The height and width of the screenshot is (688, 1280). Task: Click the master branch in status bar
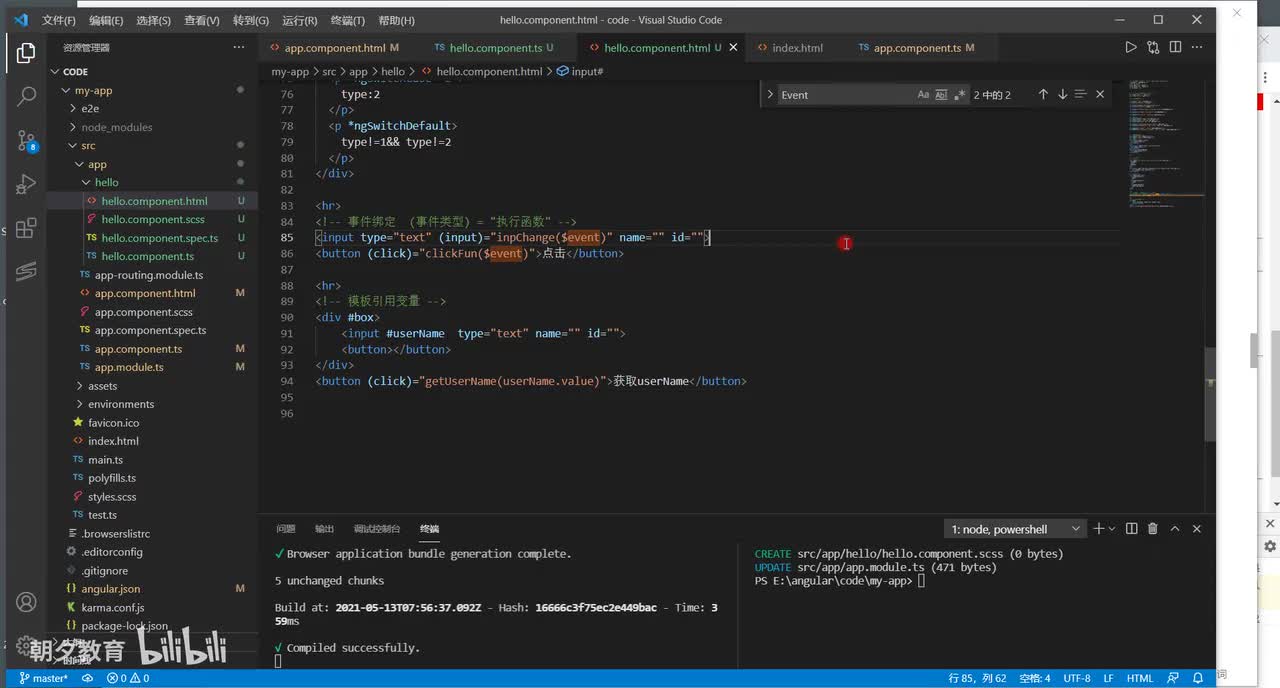[x=44, y=678]
